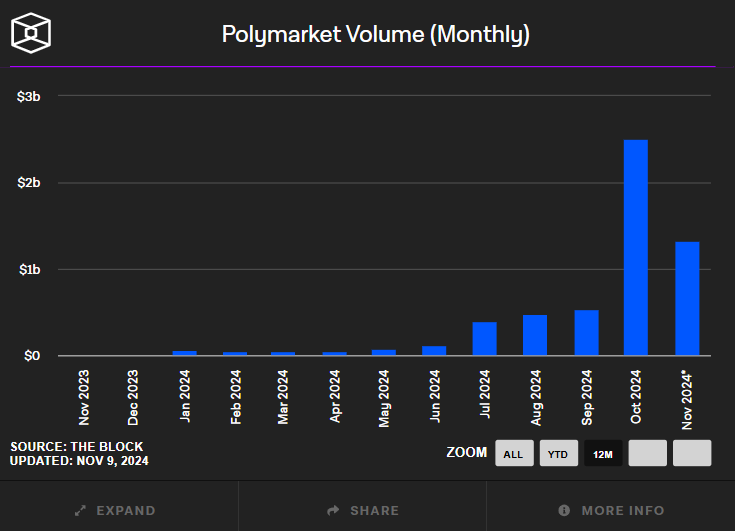Image resolution: width=735 pixels, height=531 pixels.
Task: Click the share arrow icon
Action: click(334, 511)
